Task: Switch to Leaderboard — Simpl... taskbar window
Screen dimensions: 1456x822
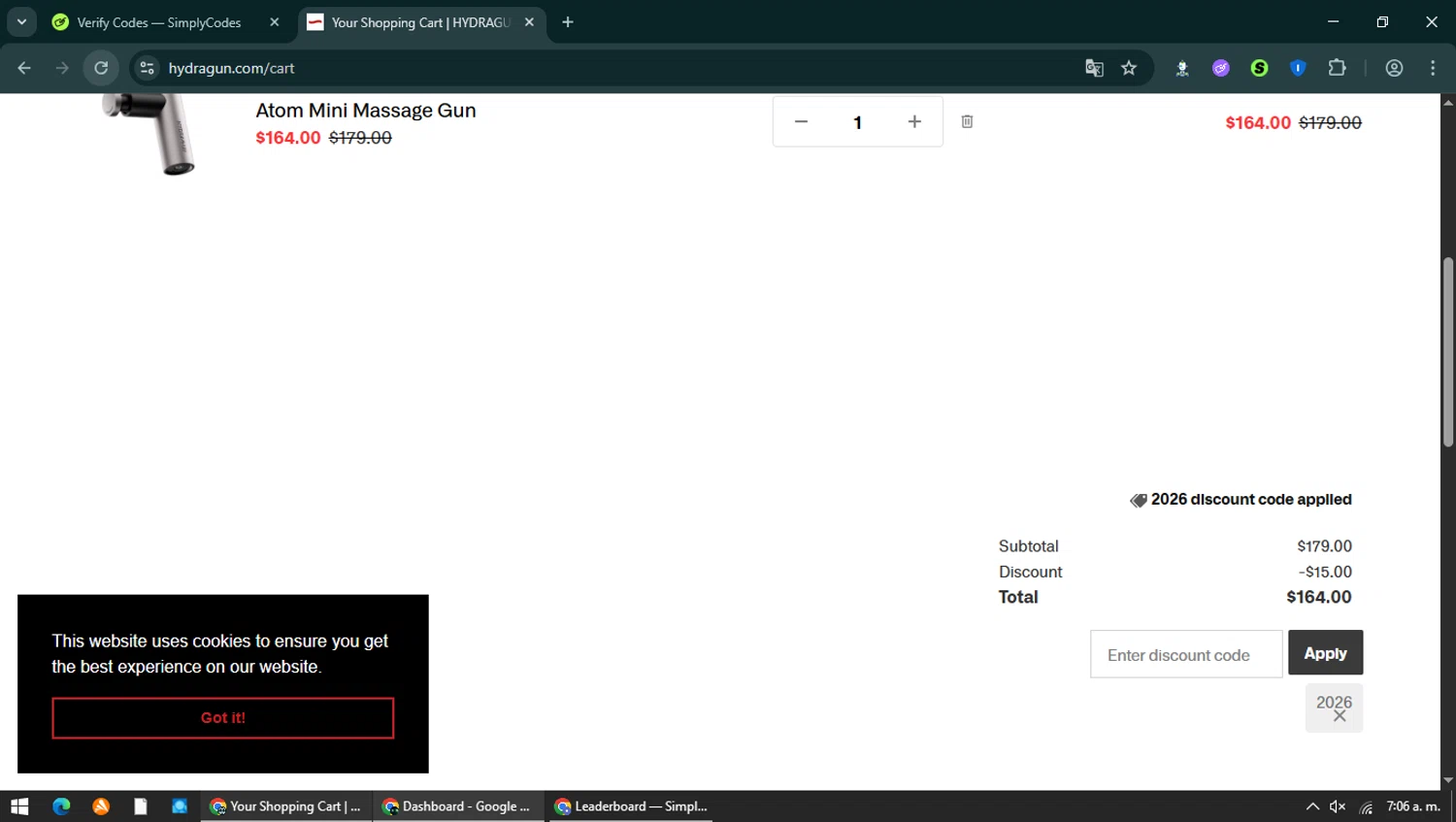Action: [631, 806]
